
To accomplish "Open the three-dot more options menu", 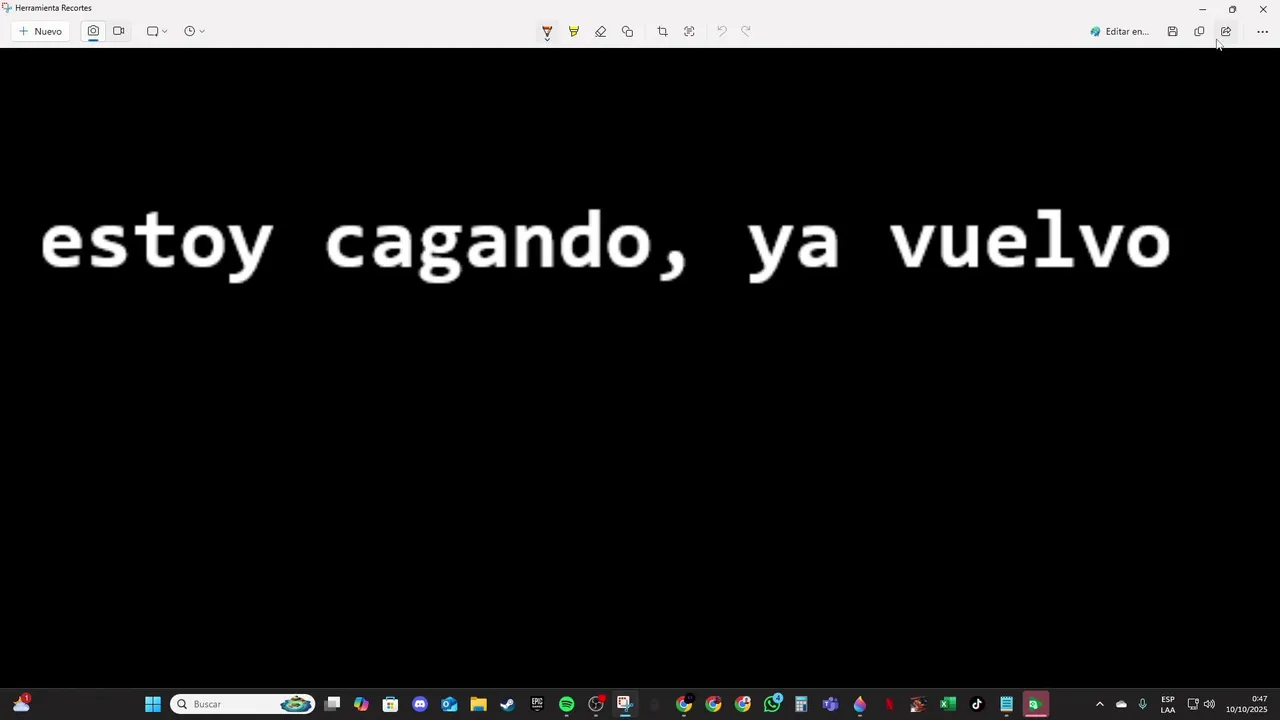I will 1262,31.
